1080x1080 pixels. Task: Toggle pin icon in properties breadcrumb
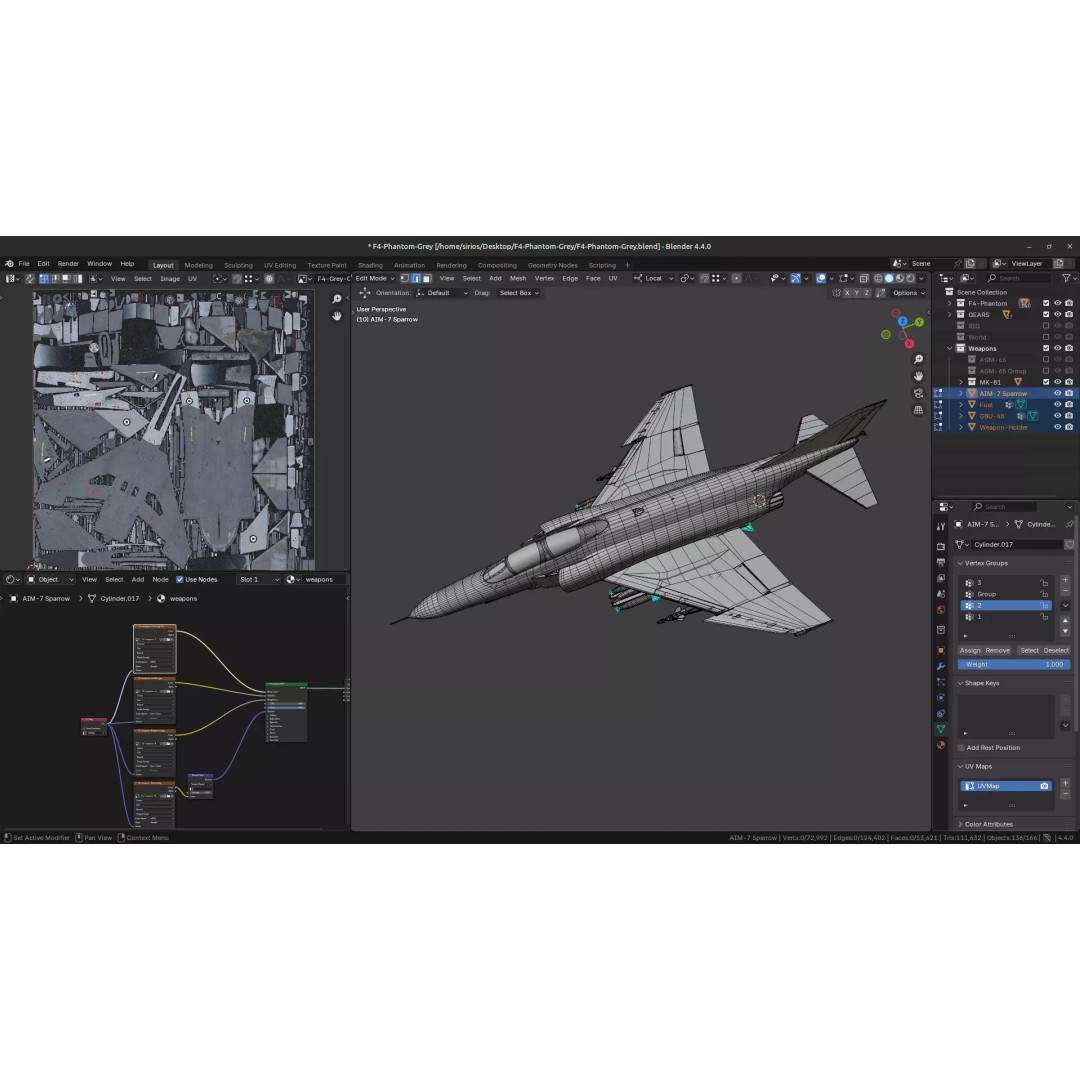point(1070,524)
